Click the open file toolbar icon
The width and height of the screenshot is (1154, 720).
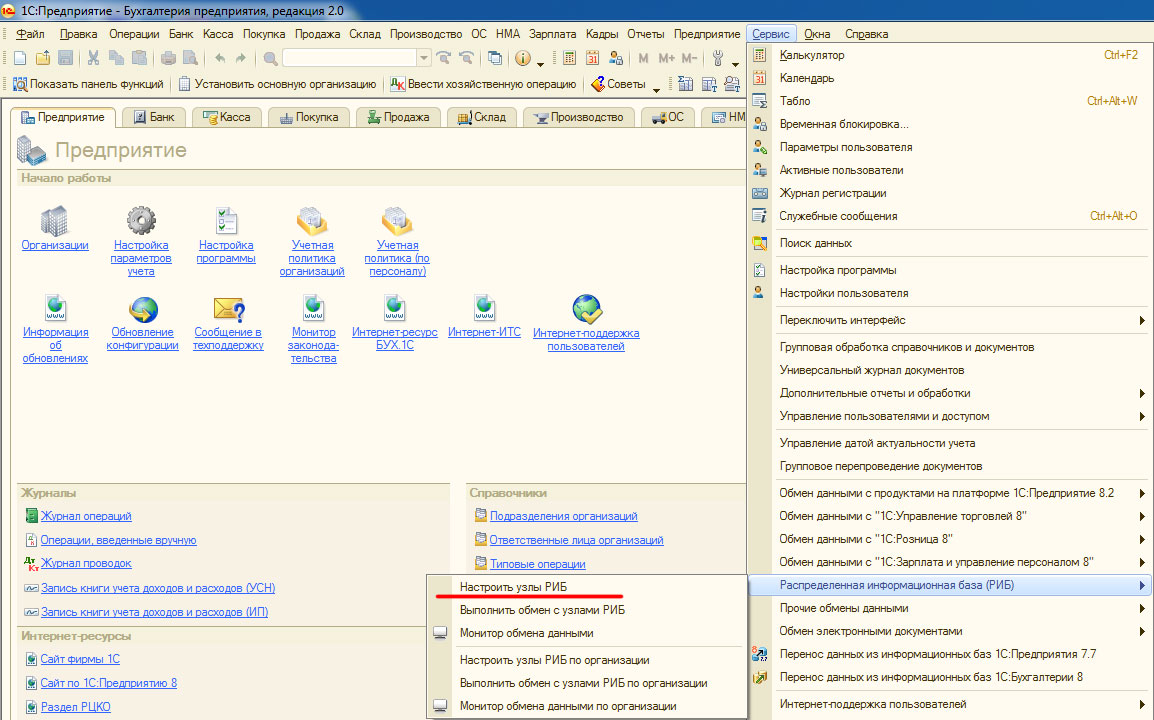point(42,58)
